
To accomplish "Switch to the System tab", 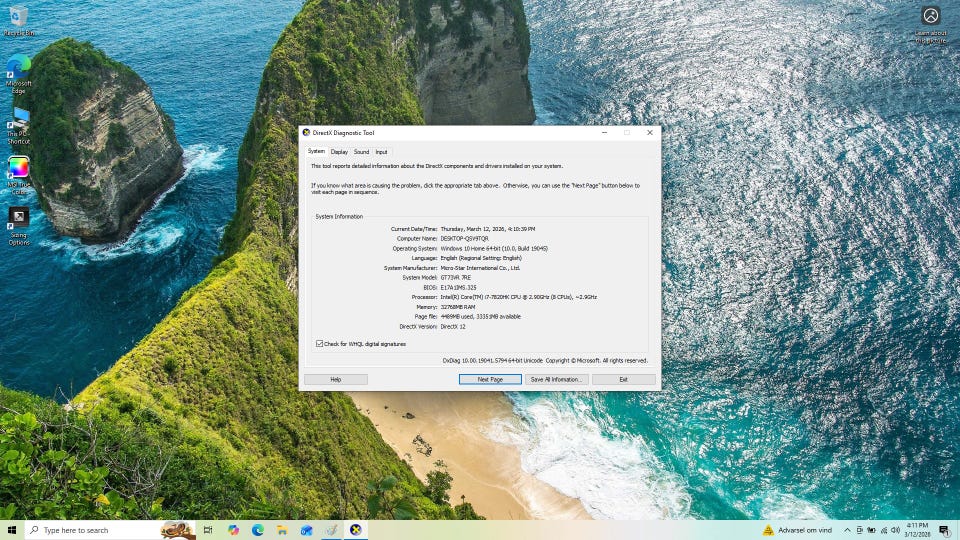I will [316, 151].
